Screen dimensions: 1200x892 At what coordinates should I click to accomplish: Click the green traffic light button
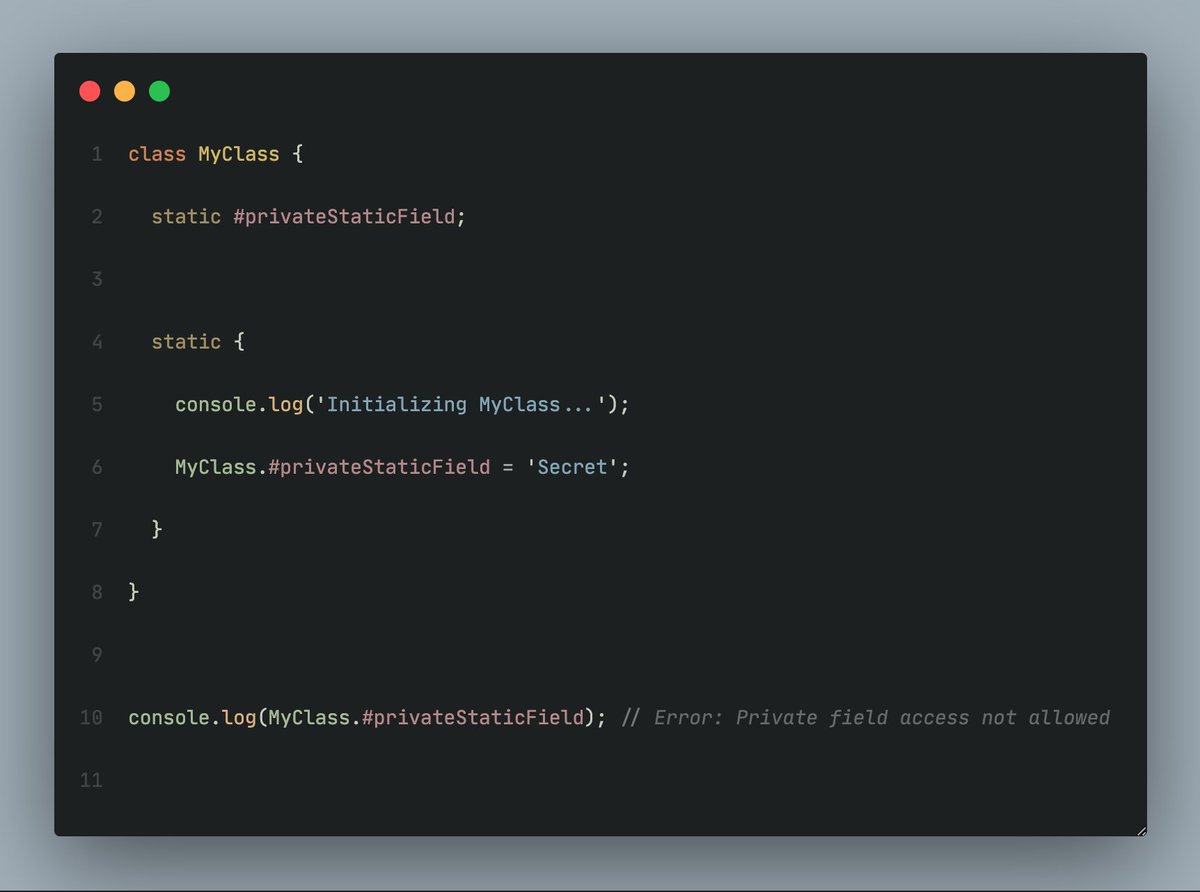point(158,90)
